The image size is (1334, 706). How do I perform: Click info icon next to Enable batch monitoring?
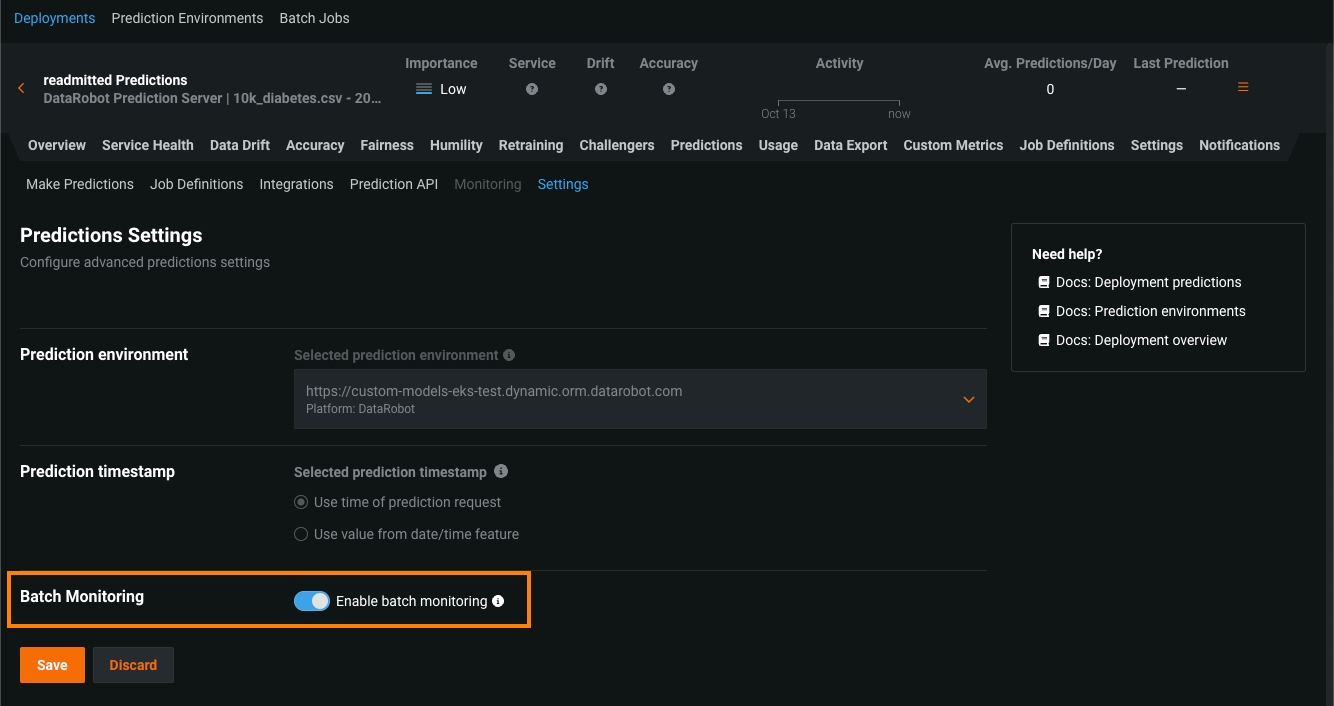click(498, 601)
